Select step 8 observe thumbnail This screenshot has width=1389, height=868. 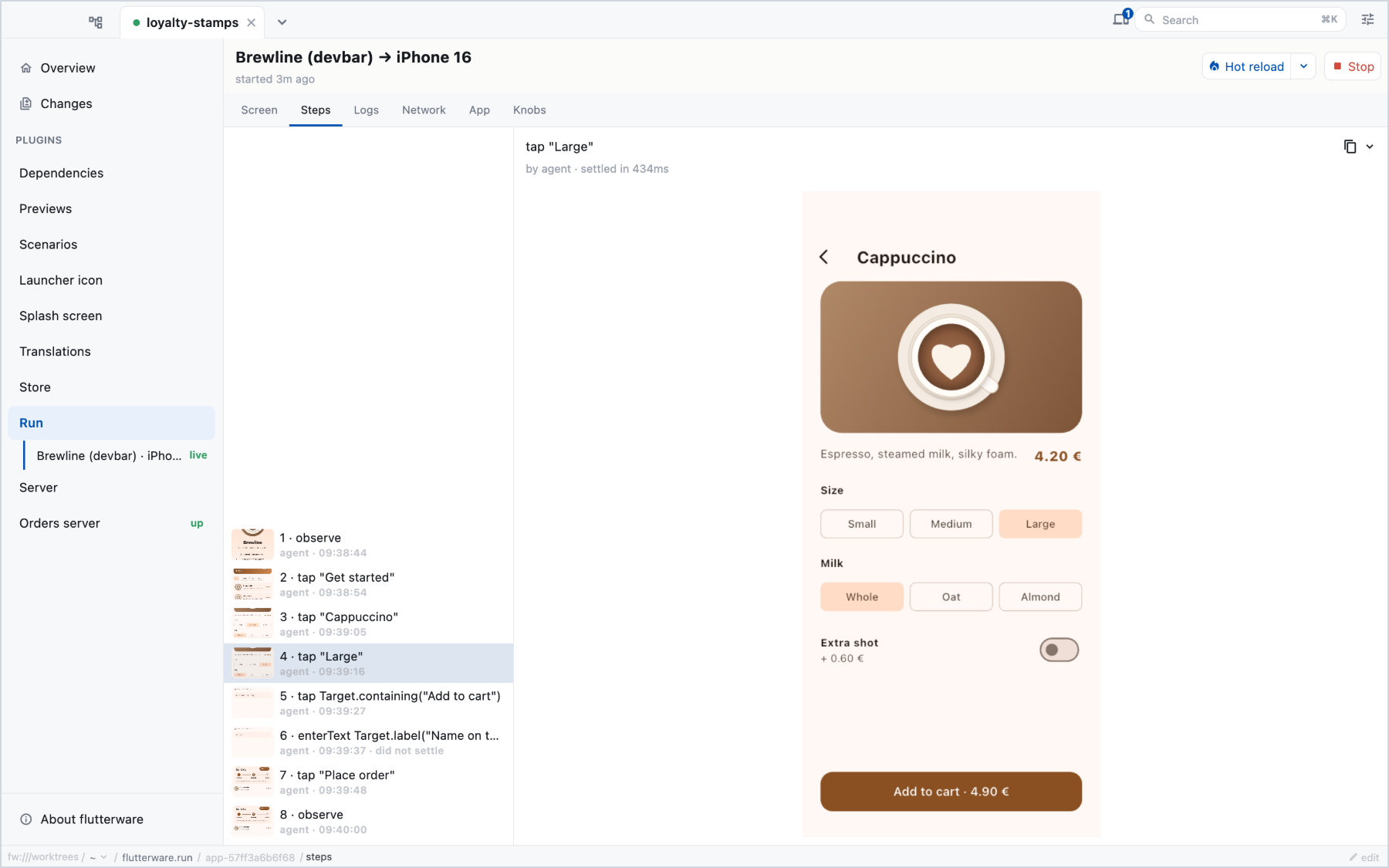point(252,821)
